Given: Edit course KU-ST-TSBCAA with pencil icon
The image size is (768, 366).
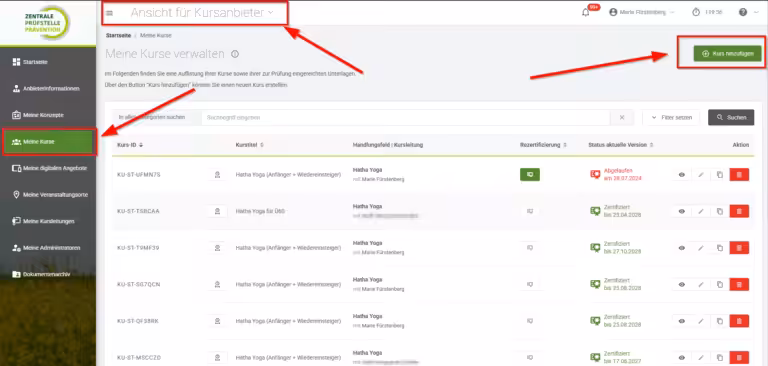Looking at the screenshot, I should pos(700,211).
